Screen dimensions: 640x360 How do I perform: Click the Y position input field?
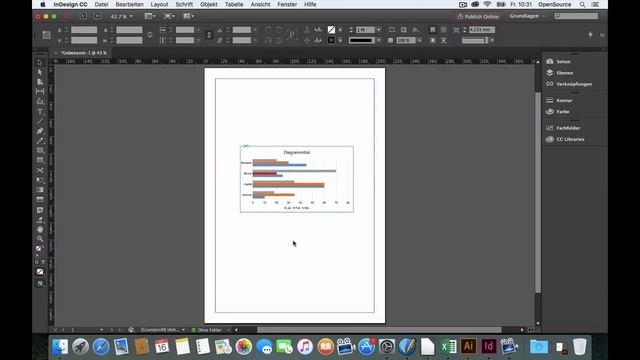click(x=84, y=40)
